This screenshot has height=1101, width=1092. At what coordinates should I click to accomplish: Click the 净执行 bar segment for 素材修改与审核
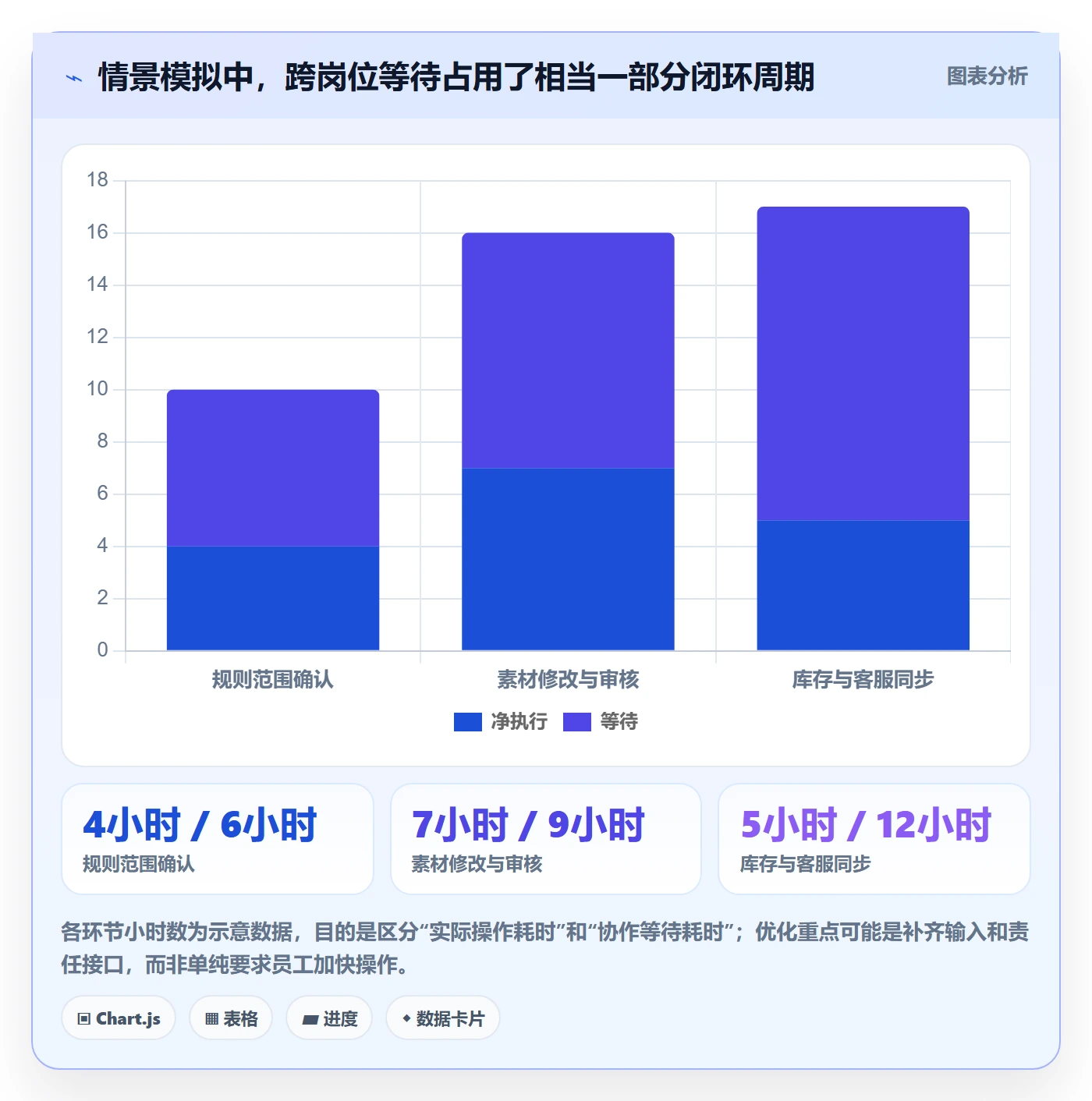point(568,559)
